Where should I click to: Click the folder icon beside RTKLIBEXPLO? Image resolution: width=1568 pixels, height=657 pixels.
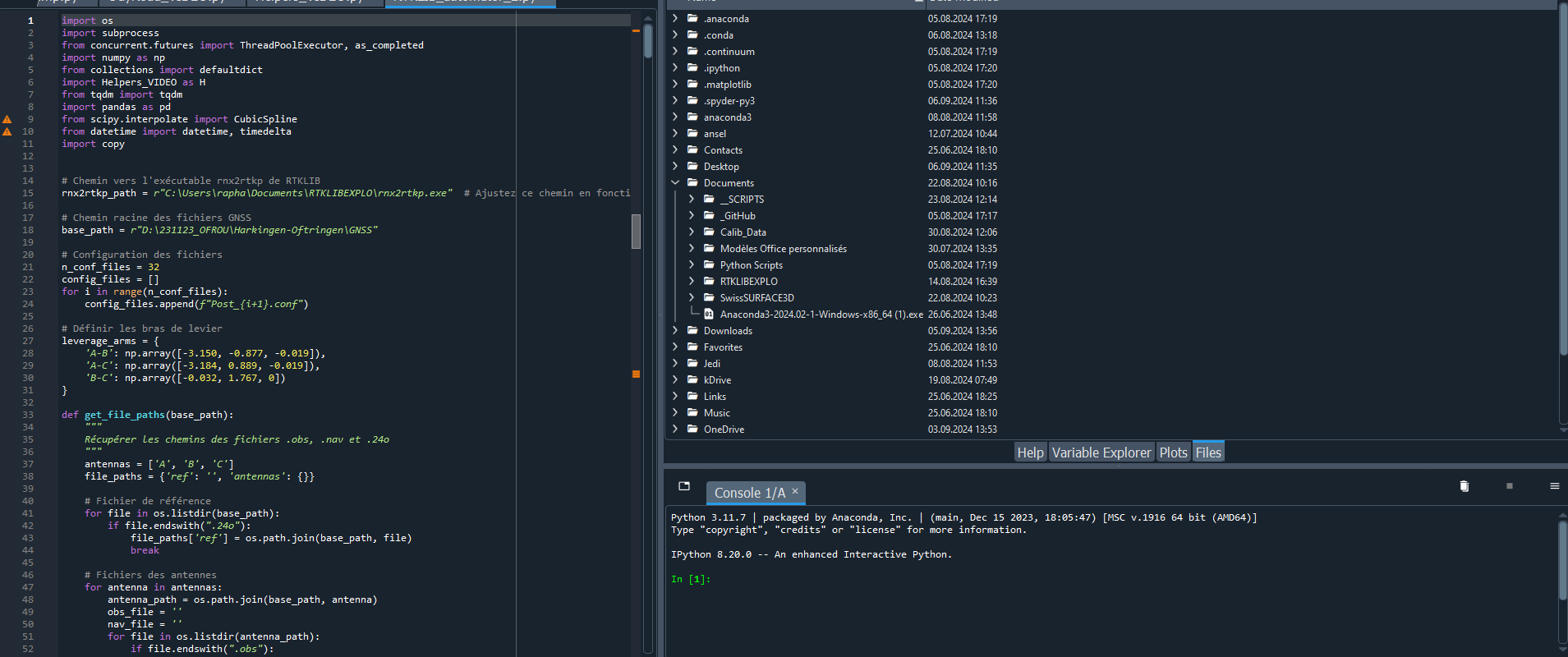coord(709,282)
